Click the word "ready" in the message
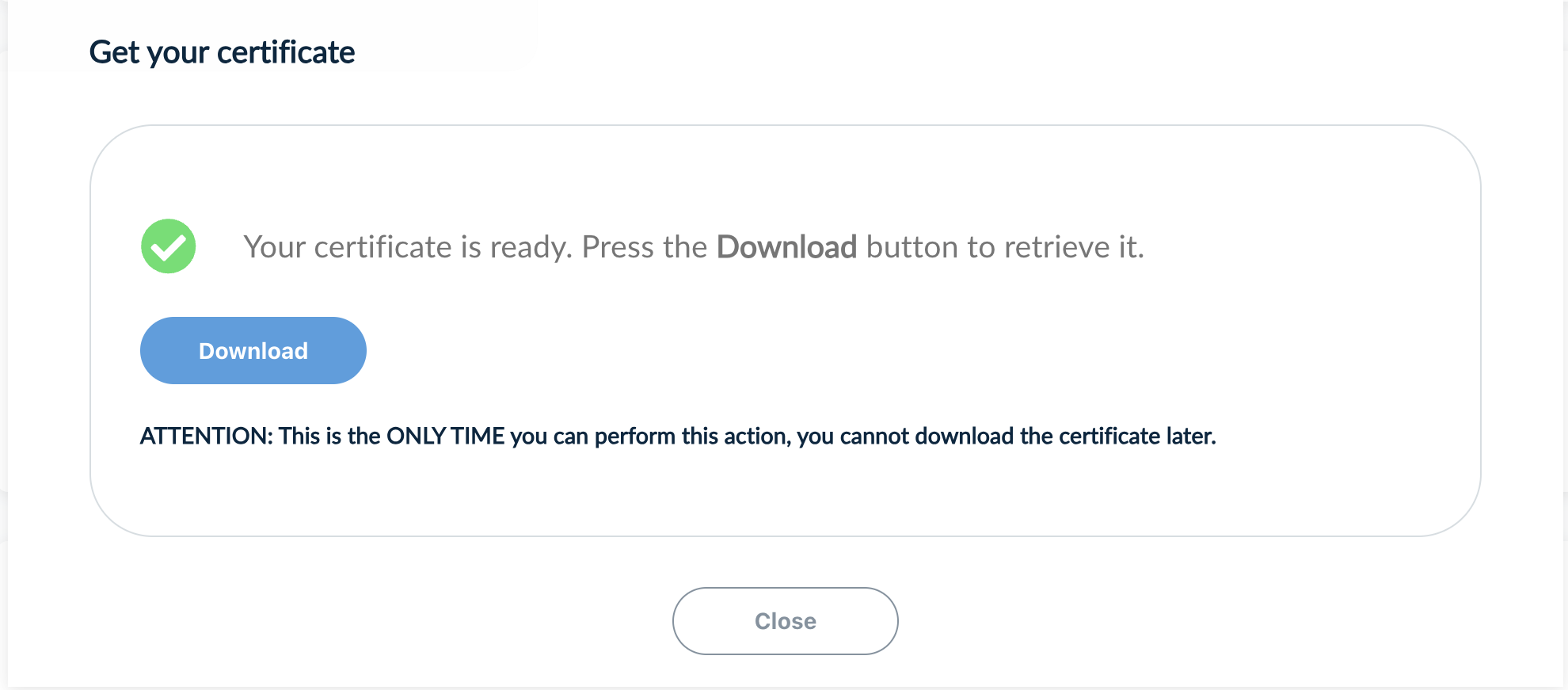1568x690 pixels. click(530, 247)
